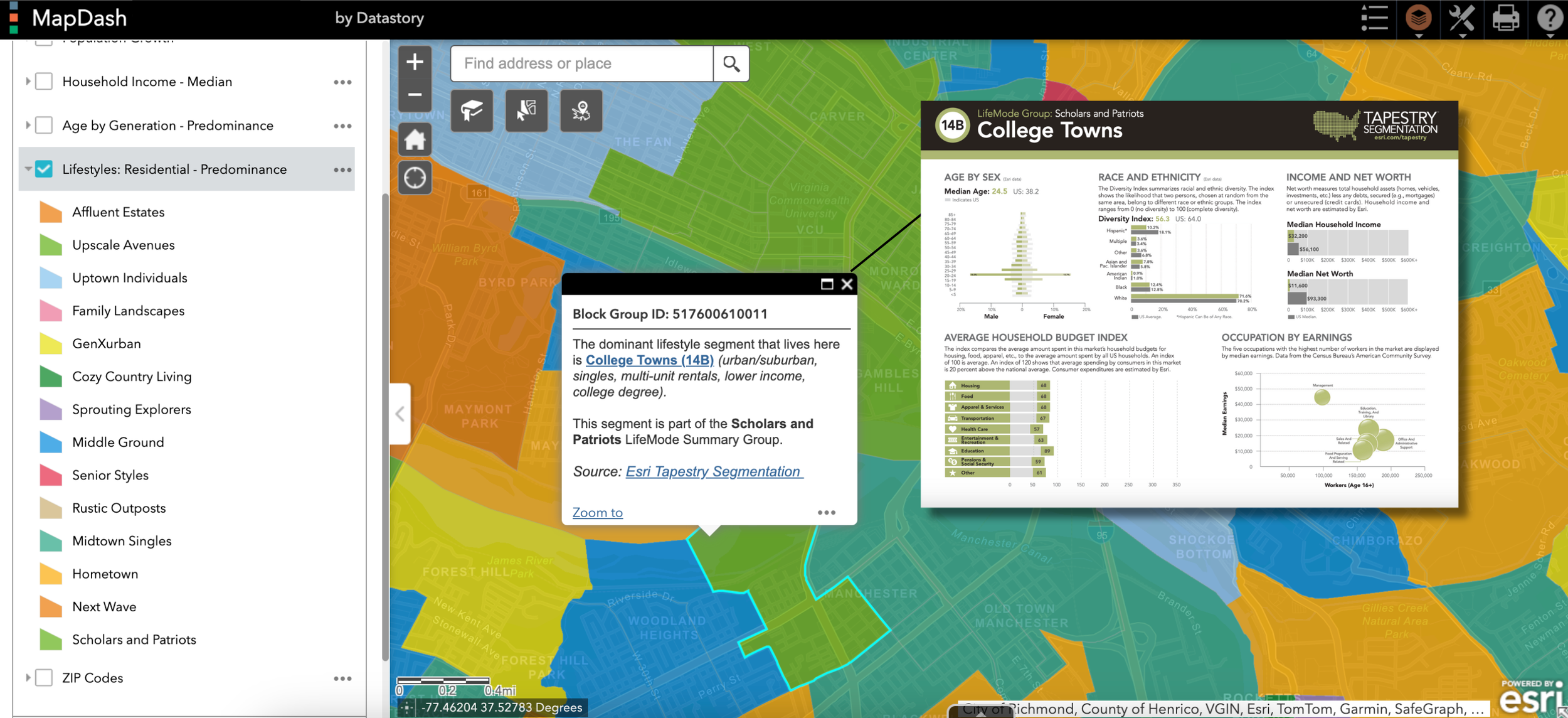Uncheck Lifestyles: Residential - Predominance layer

44,169
